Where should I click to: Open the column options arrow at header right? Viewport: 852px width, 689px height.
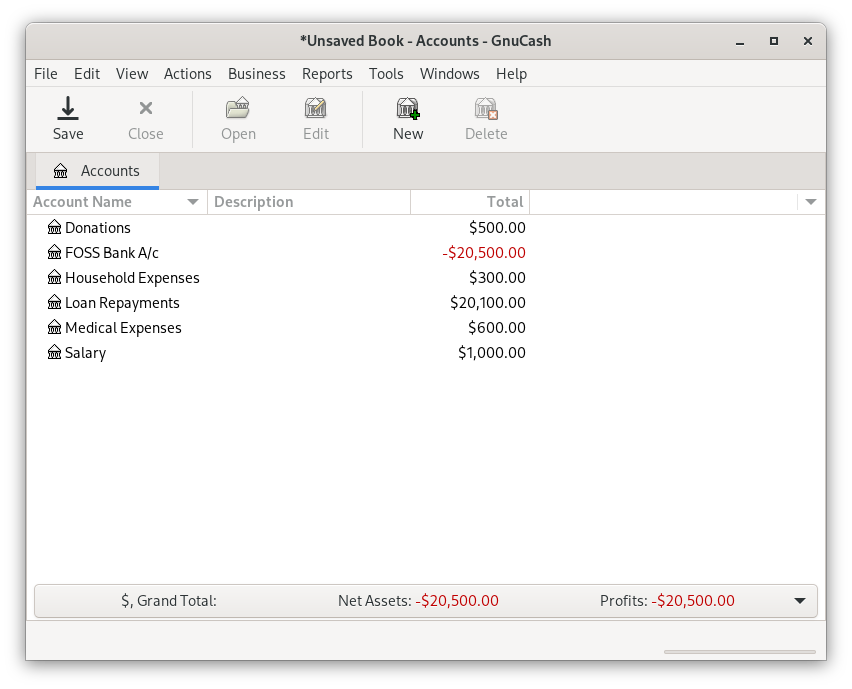(810, 201)
